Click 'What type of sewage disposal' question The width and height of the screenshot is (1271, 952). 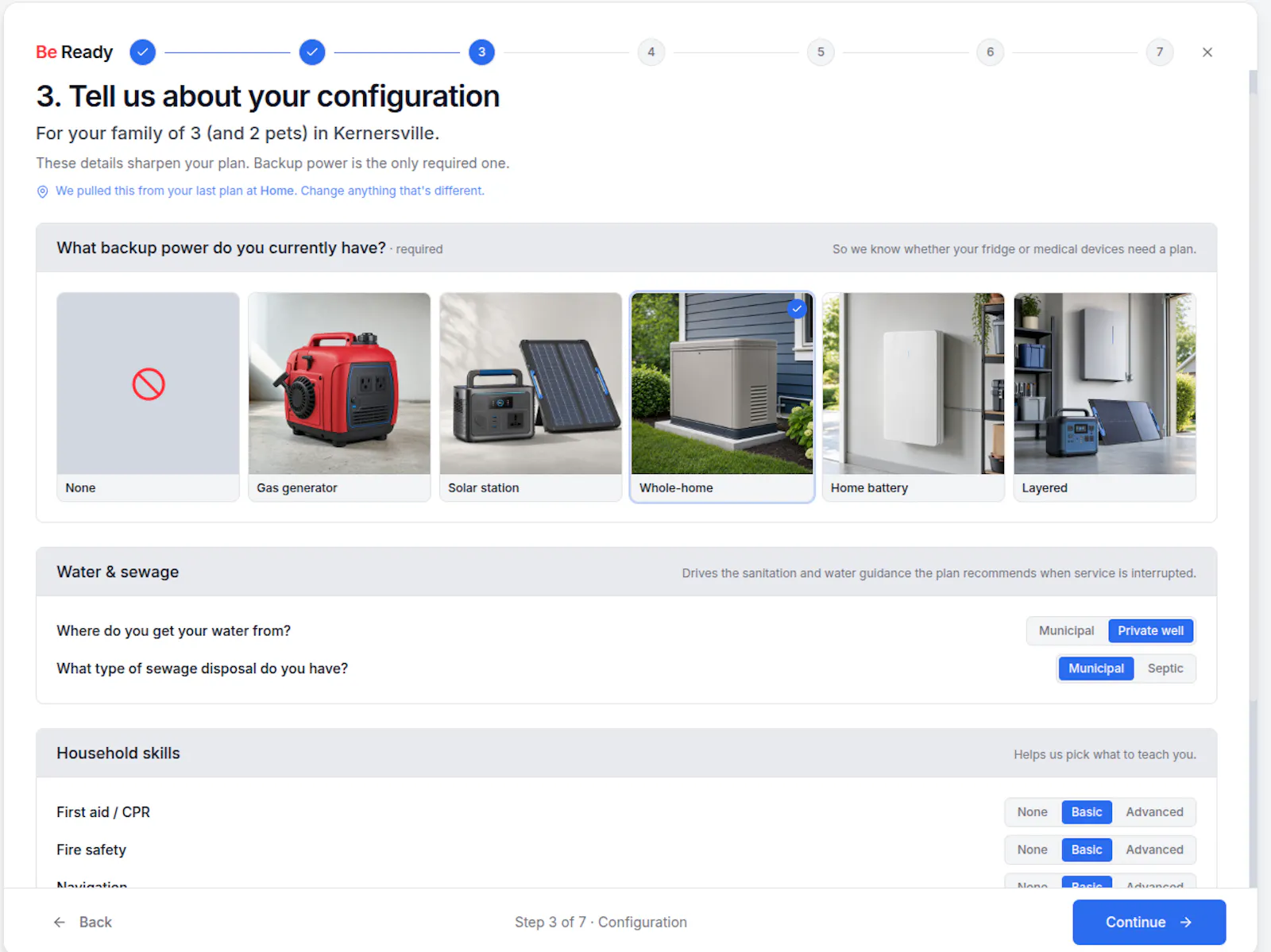[202, 669]
